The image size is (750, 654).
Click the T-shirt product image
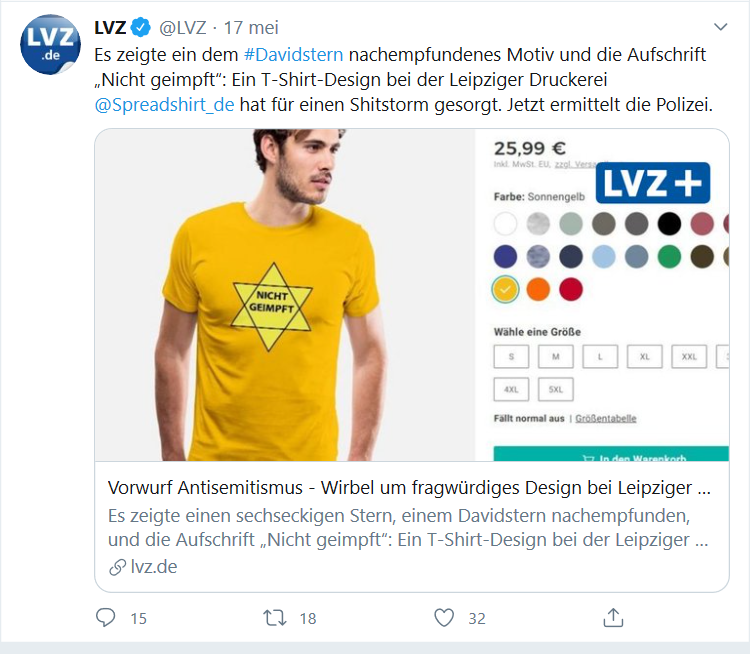(285, 295)
